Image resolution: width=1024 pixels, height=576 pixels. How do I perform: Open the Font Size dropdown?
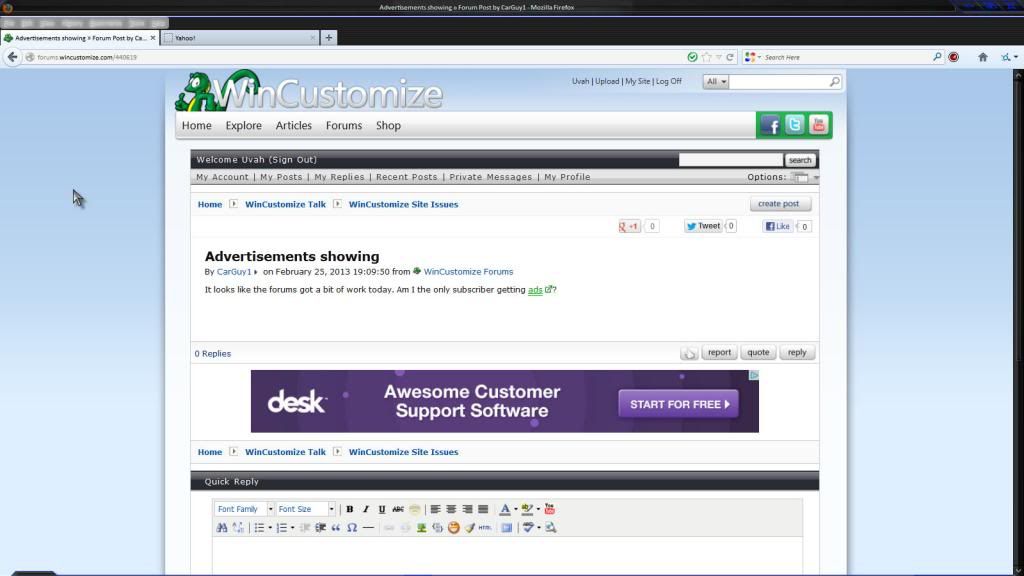click(x=305, y=509)
